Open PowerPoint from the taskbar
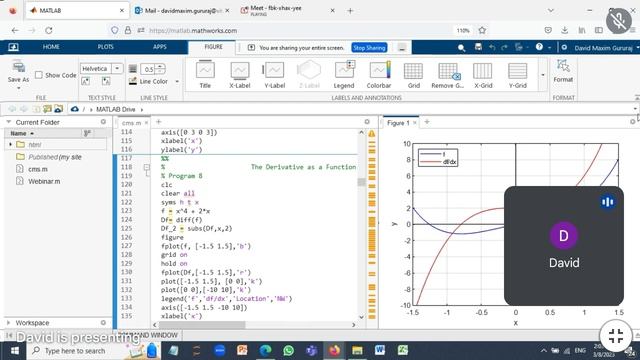 click(242, 350)
